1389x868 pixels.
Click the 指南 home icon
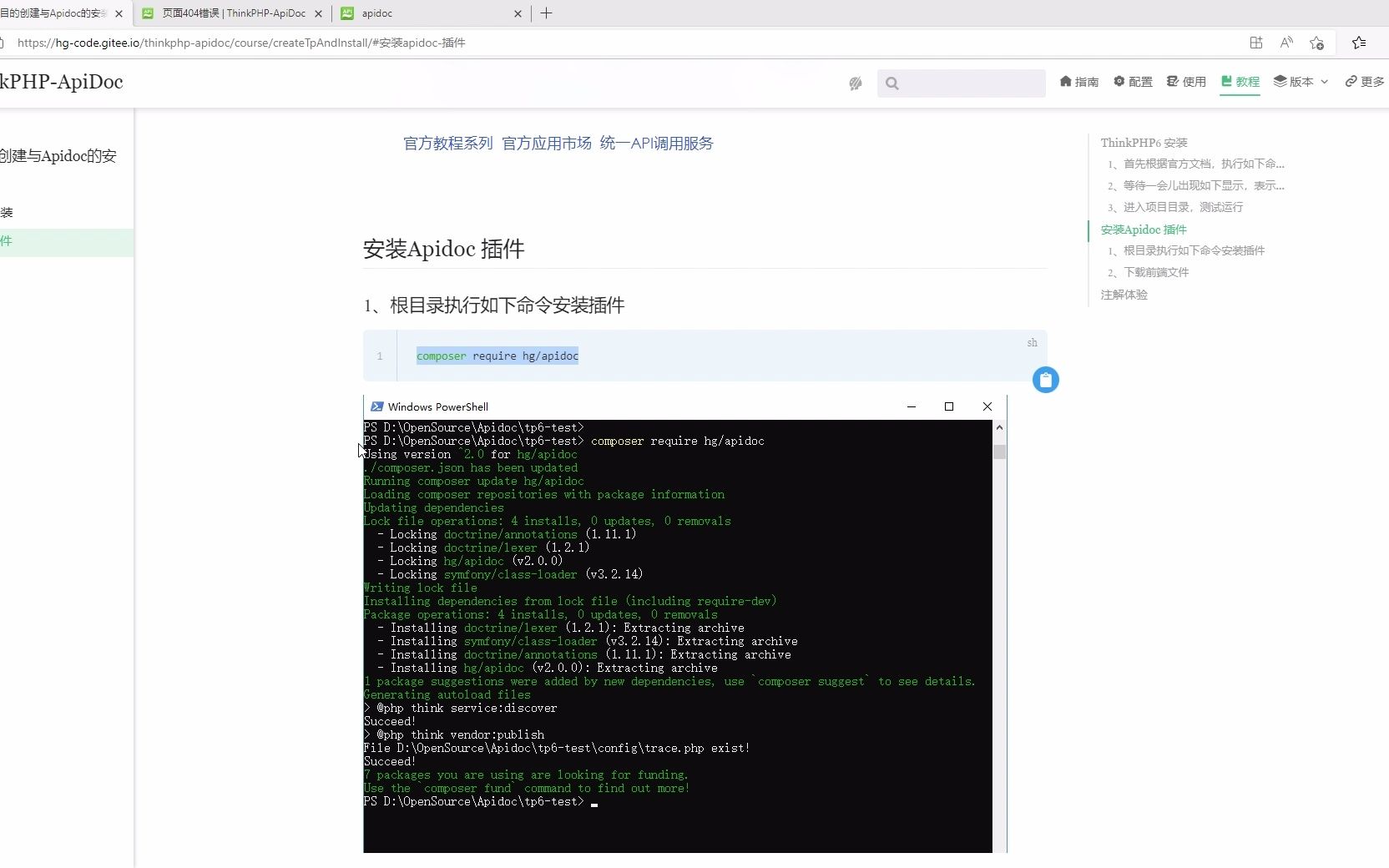(1066, 81)
